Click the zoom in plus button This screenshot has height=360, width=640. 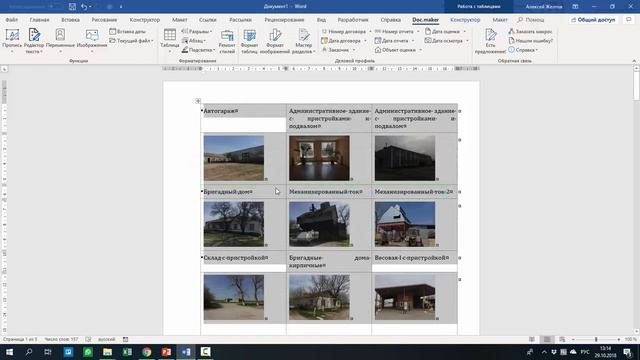[x=619, y=339]
